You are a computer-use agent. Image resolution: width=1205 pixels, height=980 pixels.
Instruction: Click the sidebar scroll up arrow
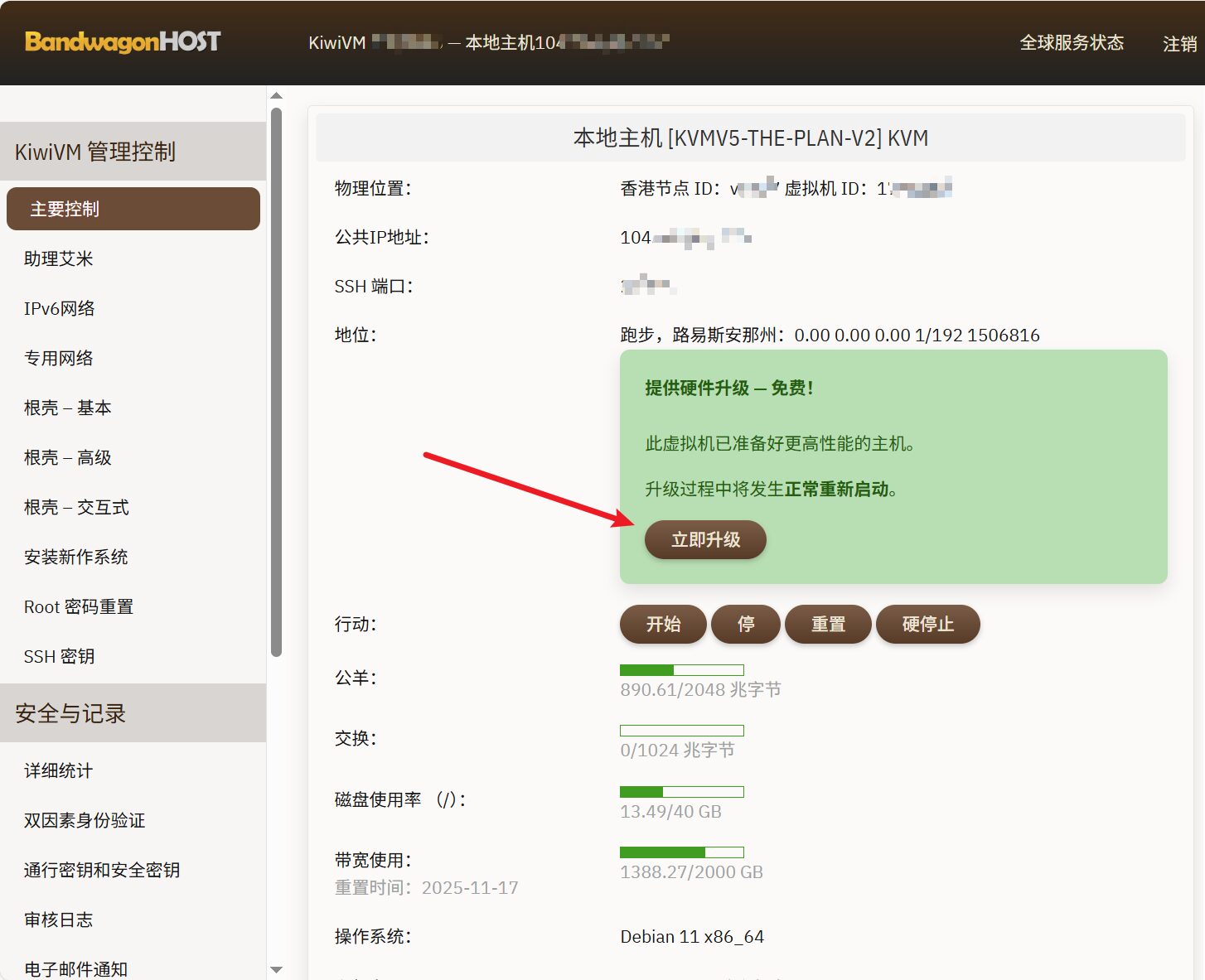click(x=277, y=96)
